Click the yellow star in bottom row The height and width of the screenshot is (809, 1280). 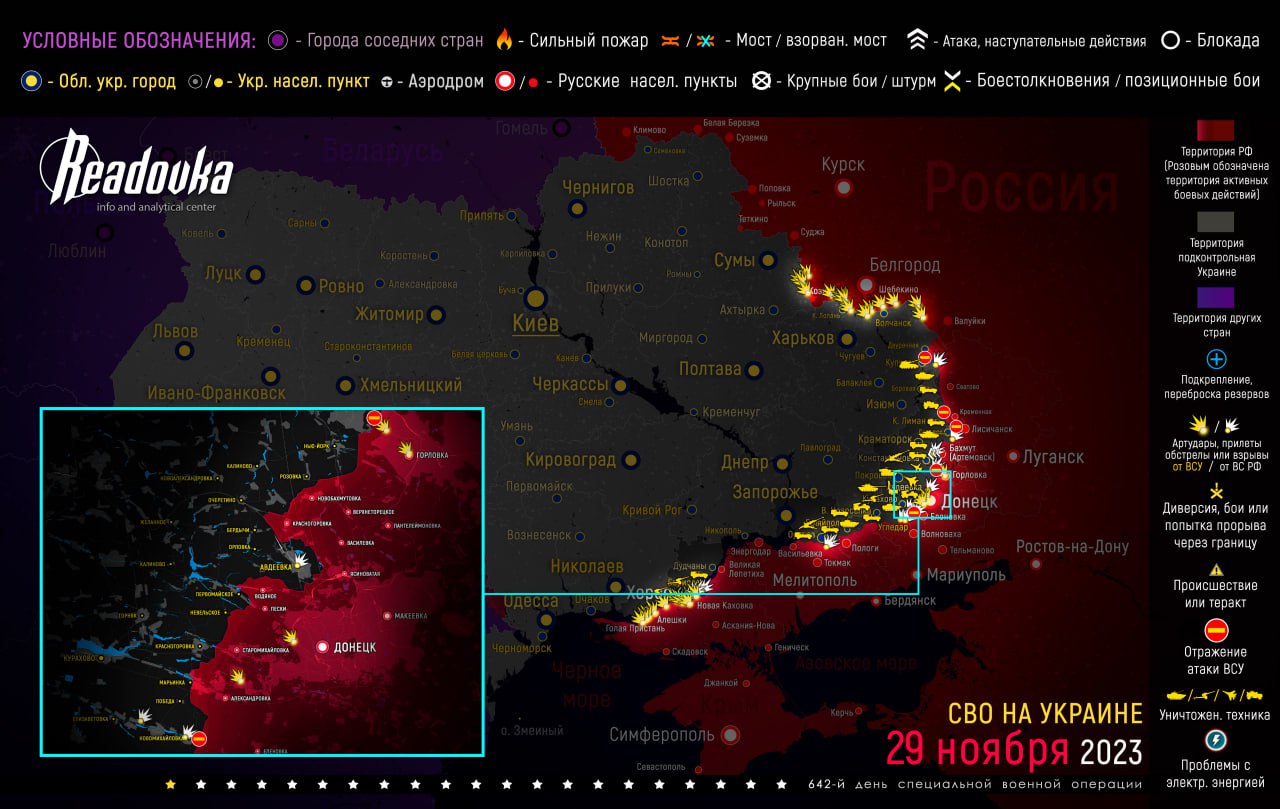coord(170,784)
